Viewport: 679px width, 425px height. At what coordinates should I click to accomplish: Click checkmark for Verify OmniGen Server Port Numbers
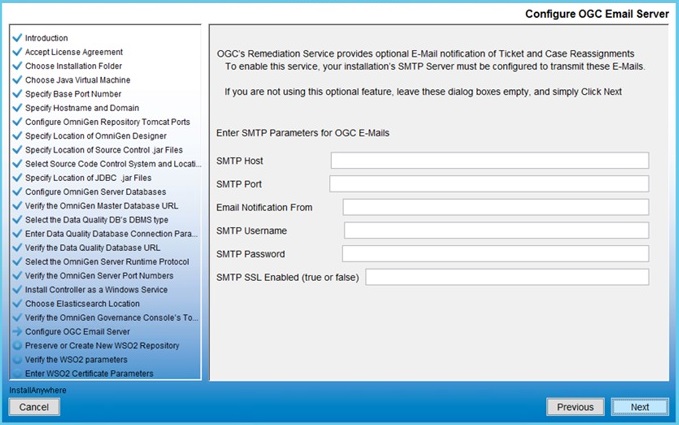click(17, 276)
